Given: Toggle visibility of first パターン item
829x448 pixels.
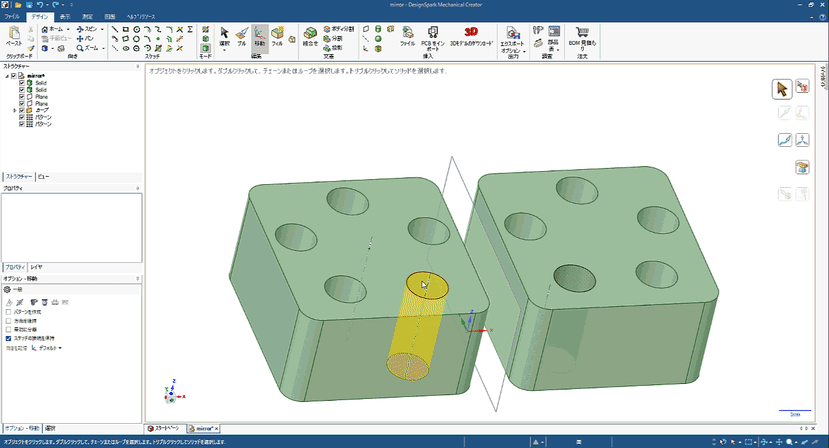Looking at the screenshot, I should 22,117.
